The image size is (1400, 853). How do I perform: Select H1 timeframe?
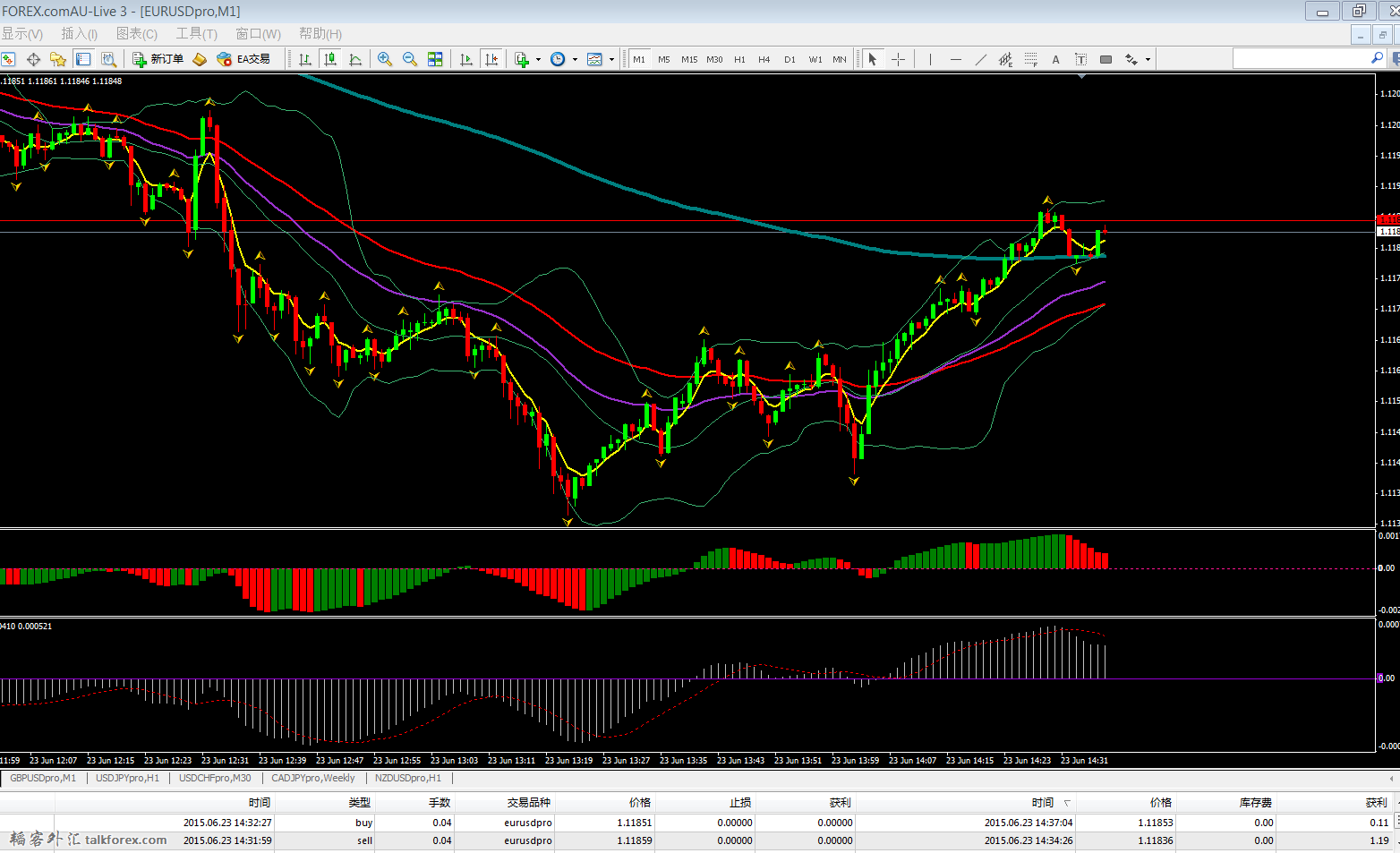pos(739,59)
